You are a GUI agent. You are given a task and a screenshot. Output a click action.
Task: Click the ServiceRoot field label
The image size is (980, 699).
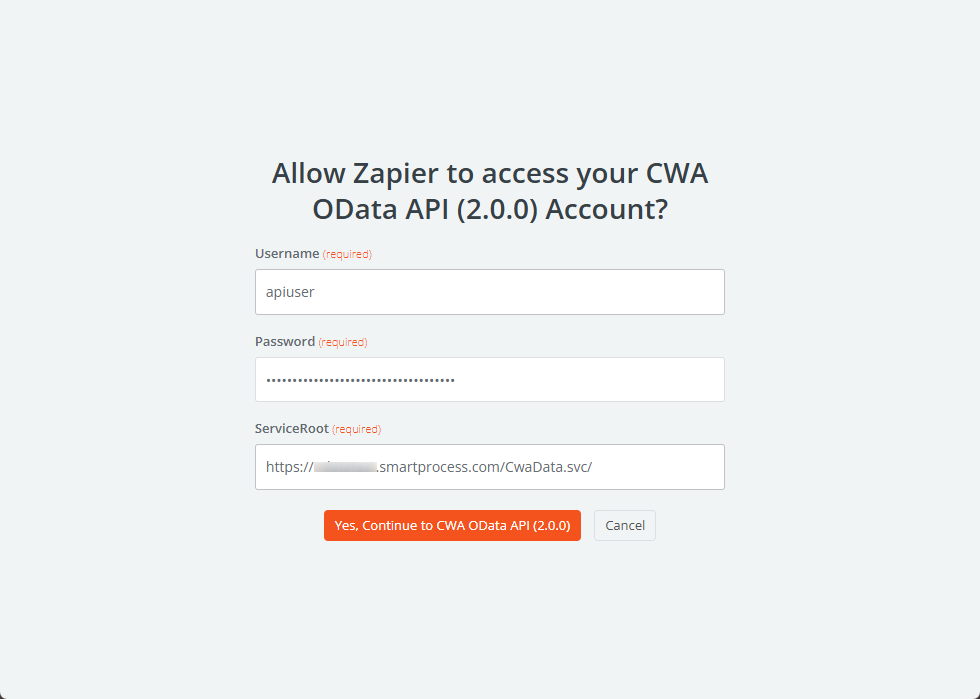292,429
